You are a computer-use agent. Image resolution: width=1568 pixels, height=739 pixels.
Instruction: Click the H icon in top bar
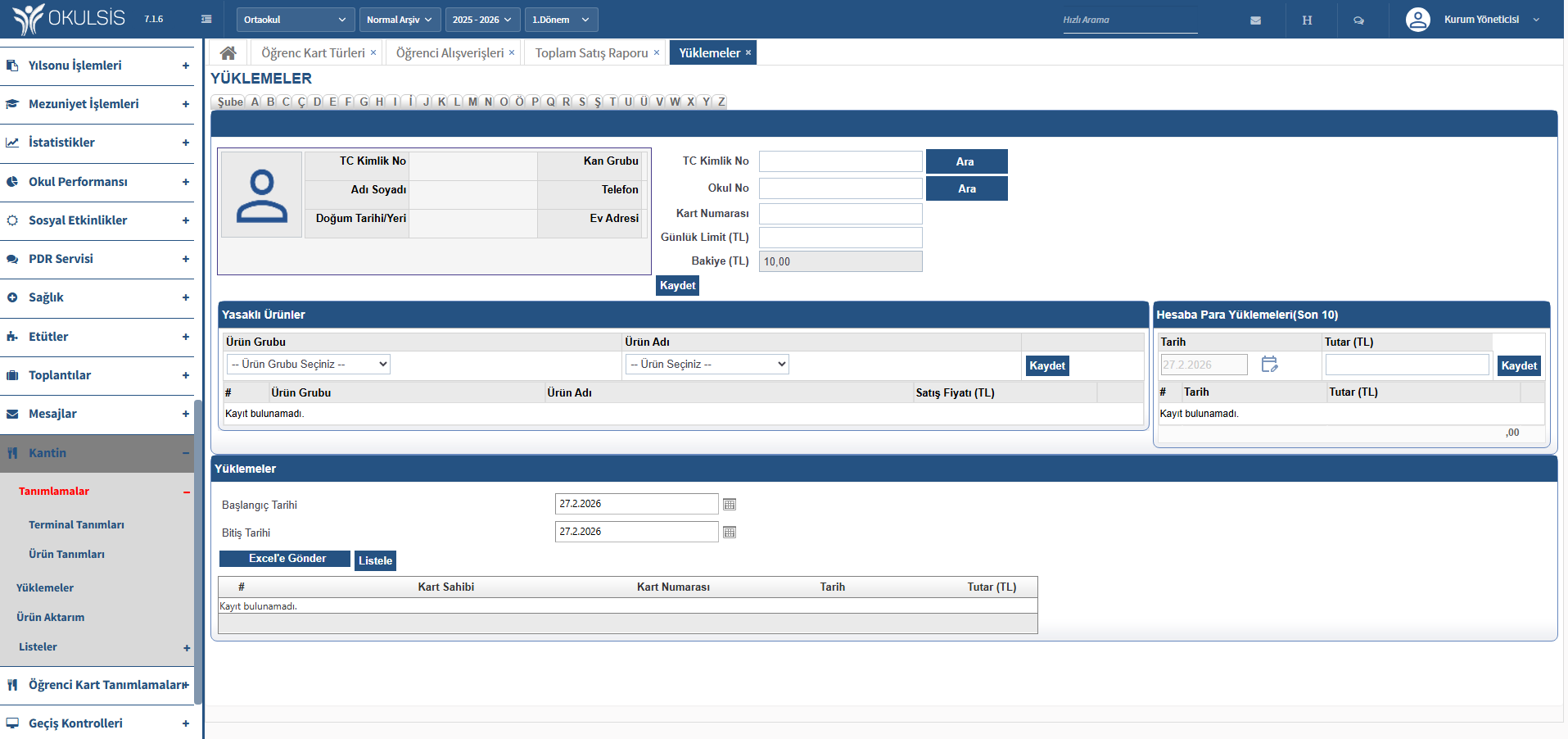pos(1307,20)
